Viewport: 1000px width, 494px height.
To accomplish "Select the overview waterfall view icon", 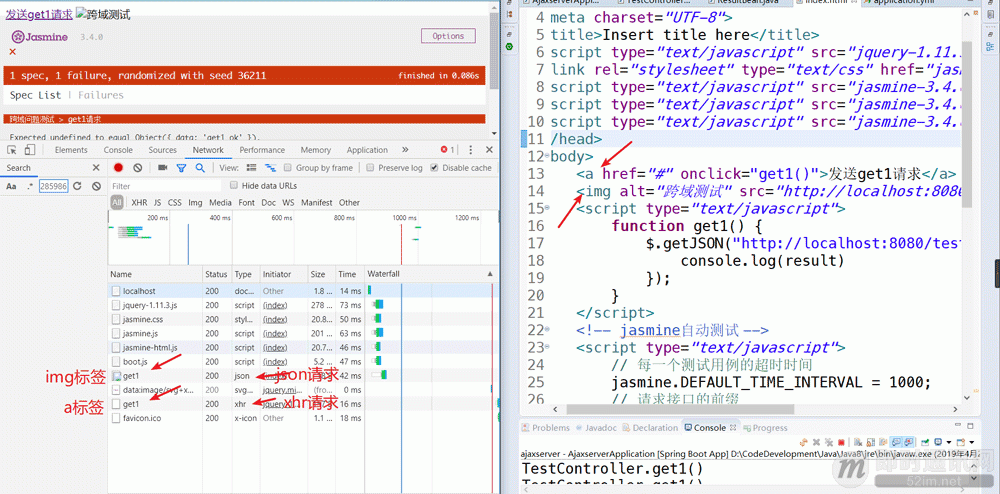I will tap(270, 168).
